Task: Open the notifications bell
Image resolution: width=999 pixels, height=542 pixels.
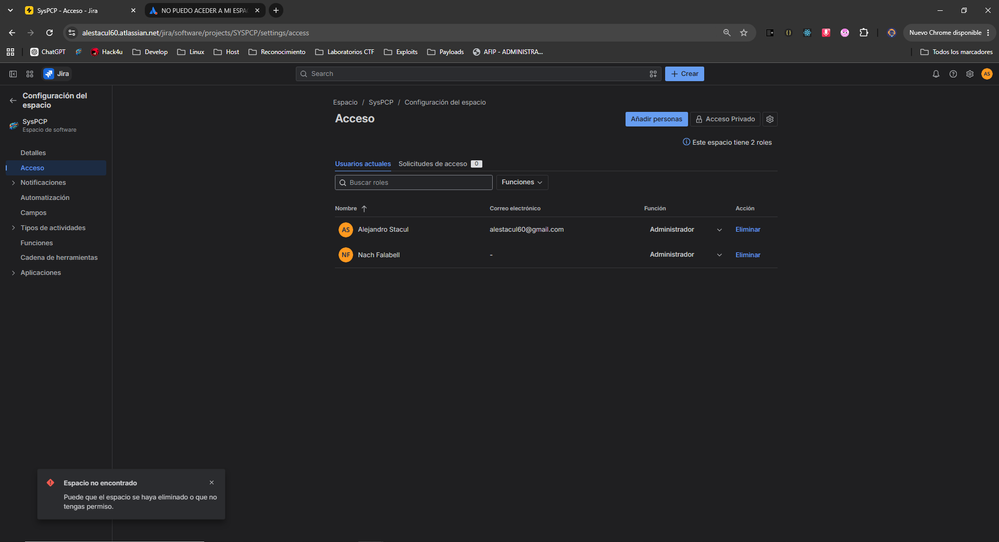Action: tap(936, 74)
